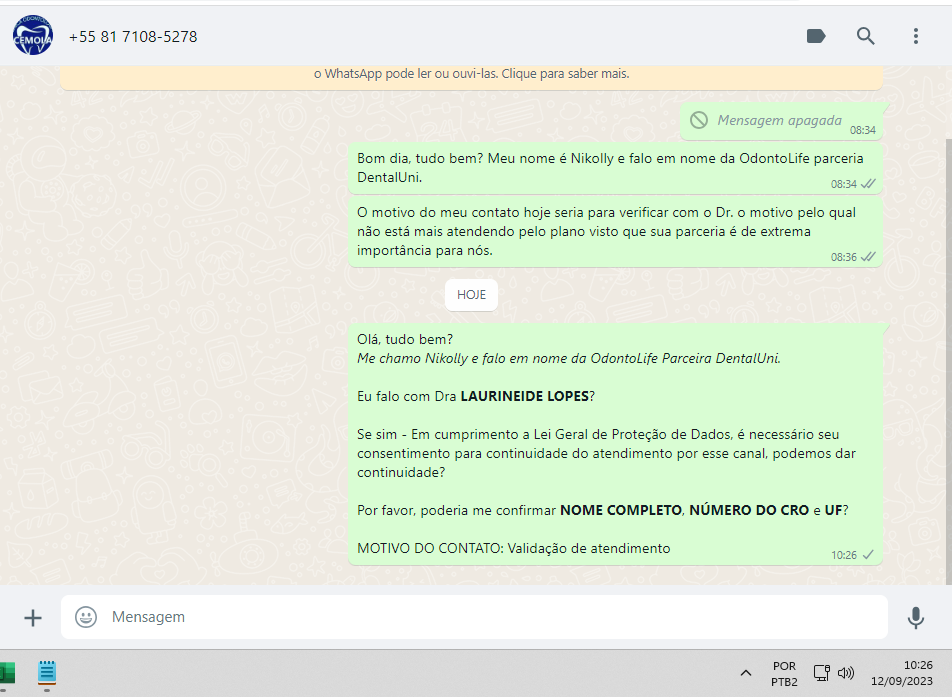Viewport: 952px width, 697px height.
Task: Click the prohibited icon on deleted message
Action: 699,120
